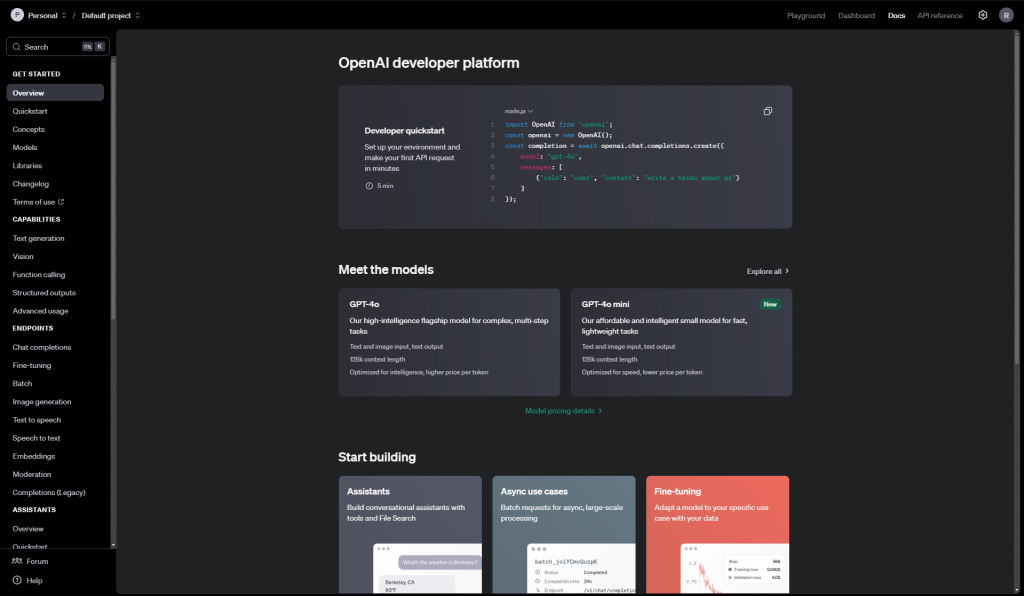Open the Help link

coord(27,580)
